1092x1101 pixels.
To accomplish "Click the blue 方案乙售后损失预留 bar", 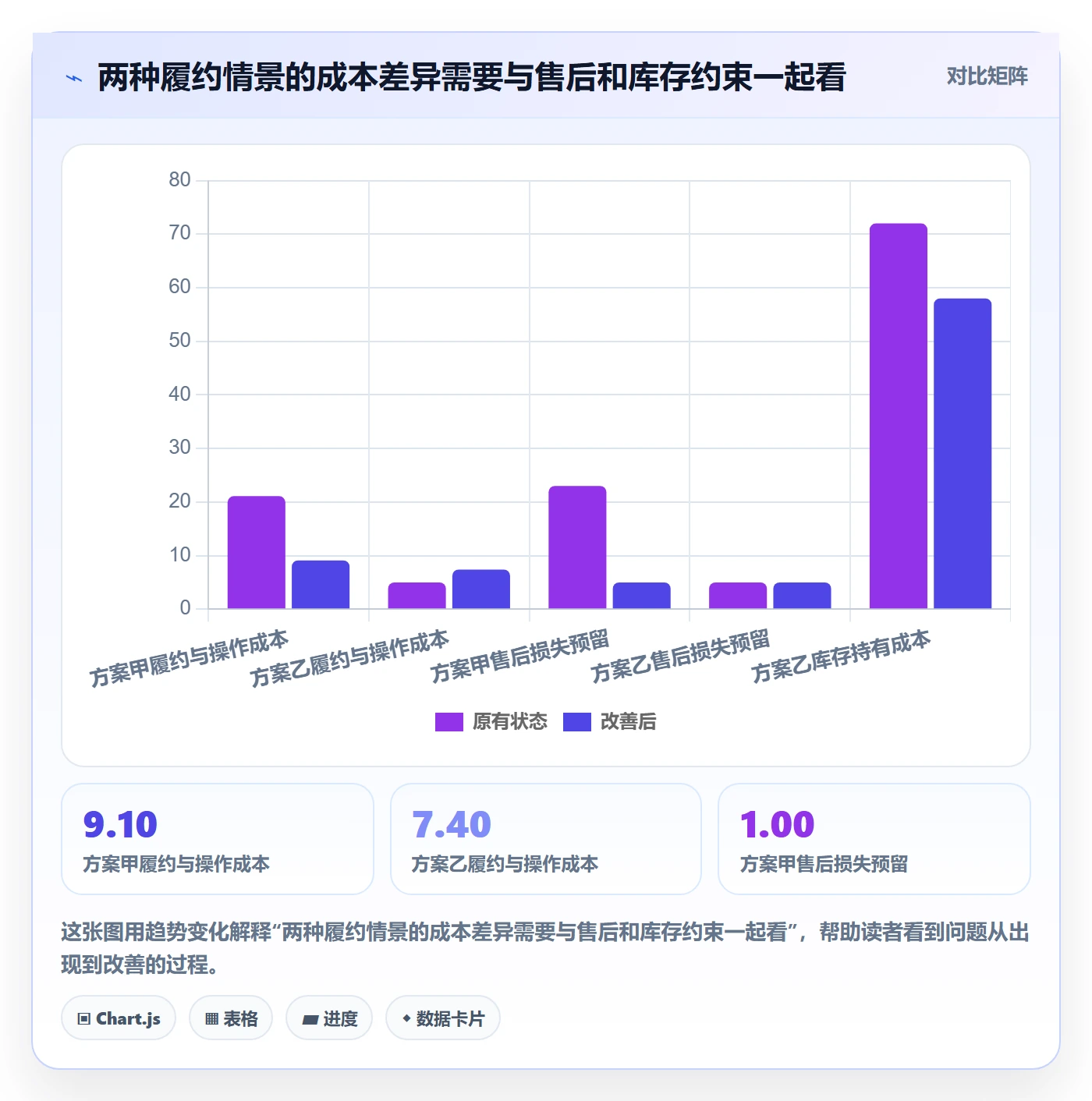I will point(802,596).
